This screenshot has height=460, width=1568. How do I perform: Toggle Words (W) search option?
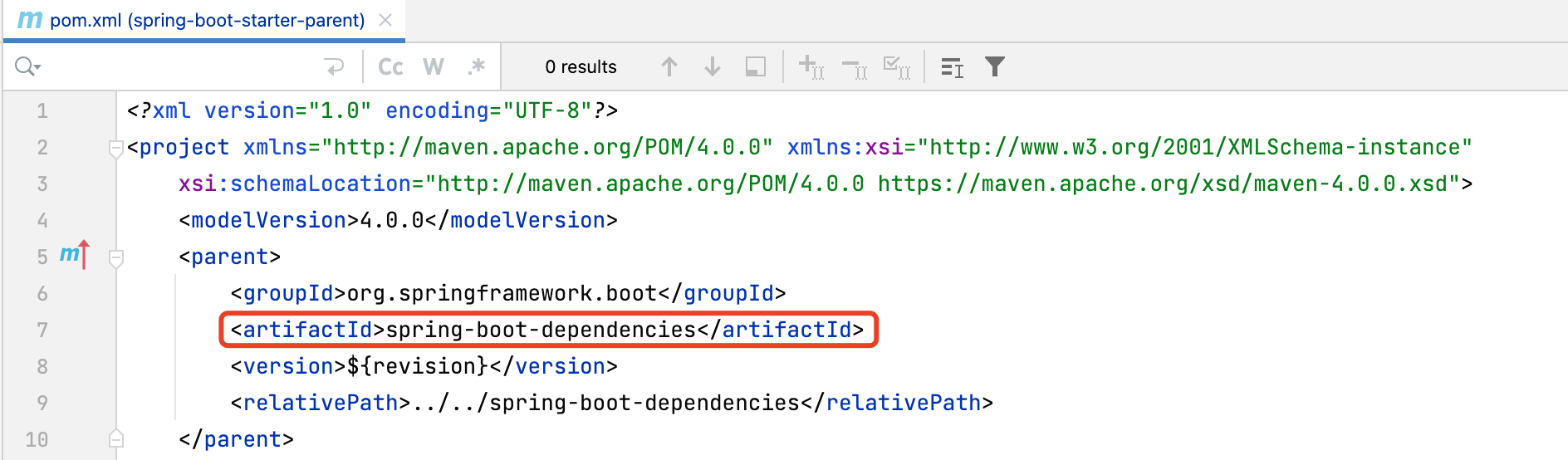[x=434, y=66]
